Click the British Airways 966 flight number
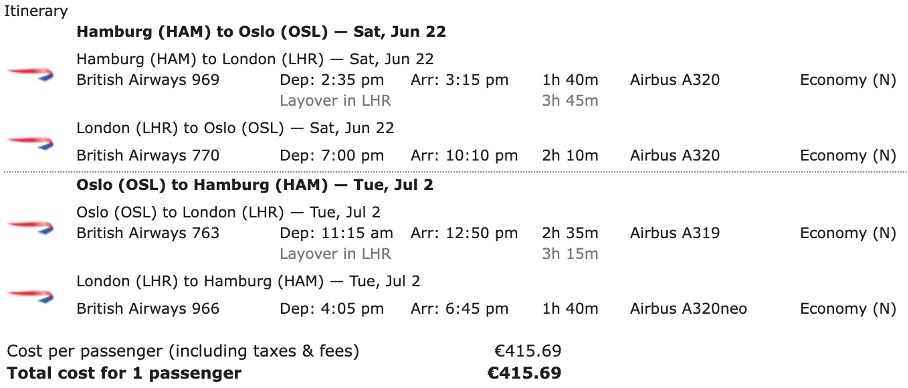Image resolution: width=908 pixels, height=388 pixels. 148,309
